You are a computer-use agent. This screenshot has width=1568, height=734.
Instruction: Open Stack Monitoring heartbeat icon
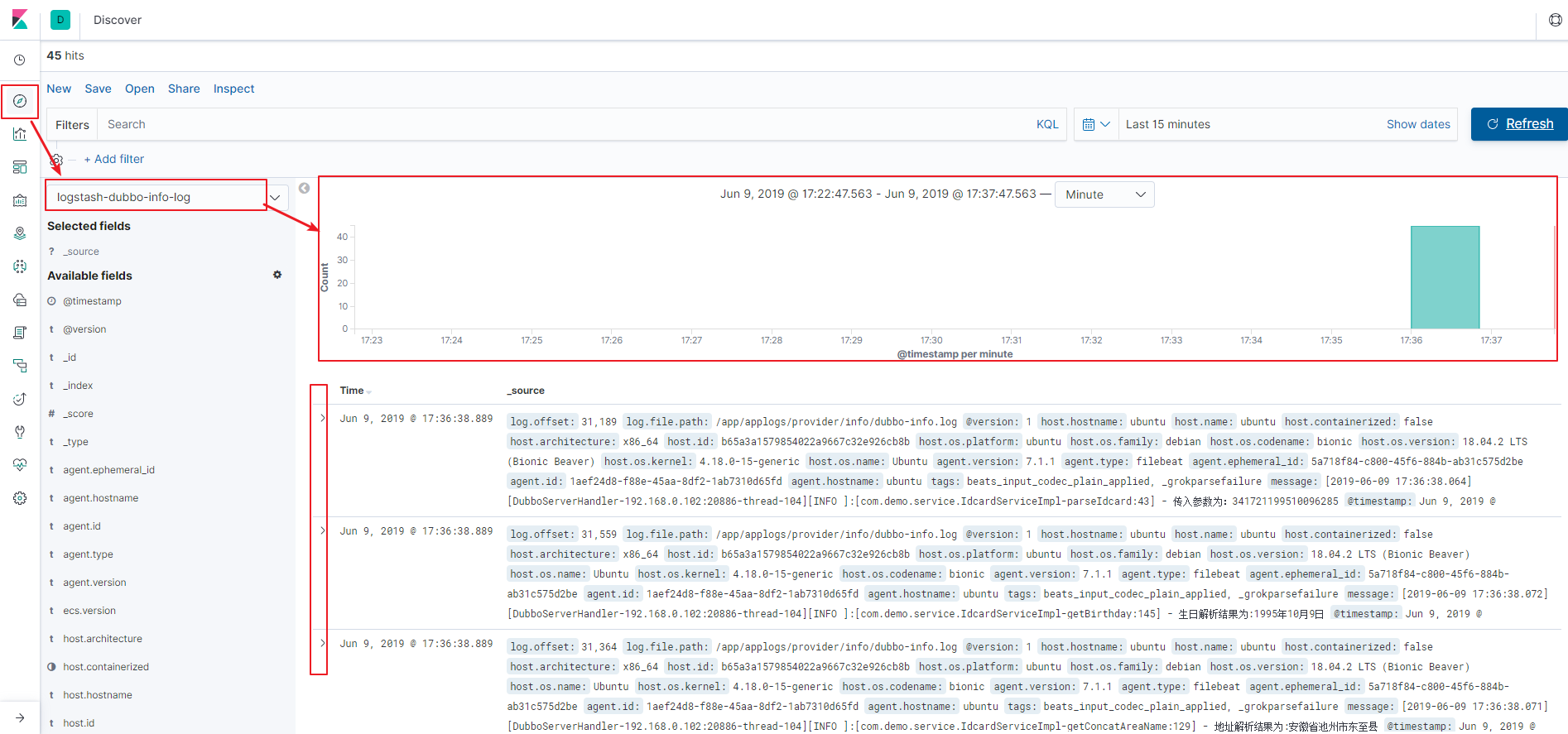tap(20, 465)
